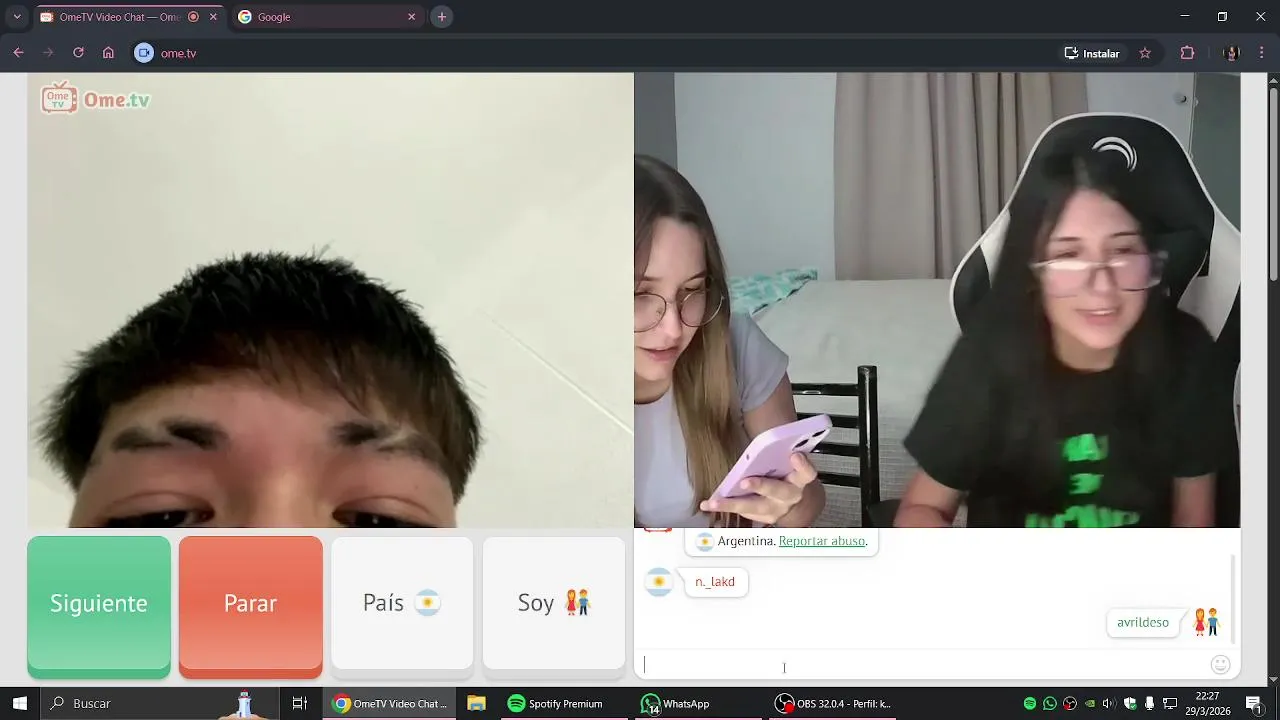The image size is (1280, 720).
Task: Close the OmeTV Video Chat tab
Action: 213,17
